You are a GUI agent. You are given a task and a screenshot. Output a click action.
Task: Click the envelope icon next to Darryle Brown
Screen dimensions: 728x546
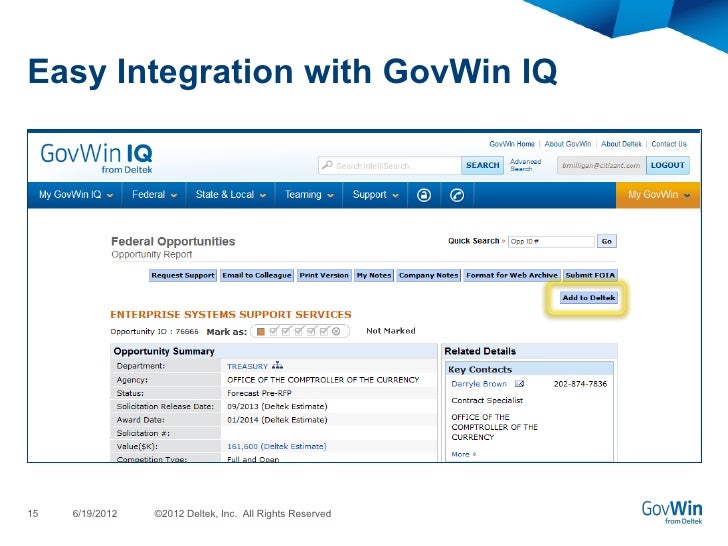point(520,384)
